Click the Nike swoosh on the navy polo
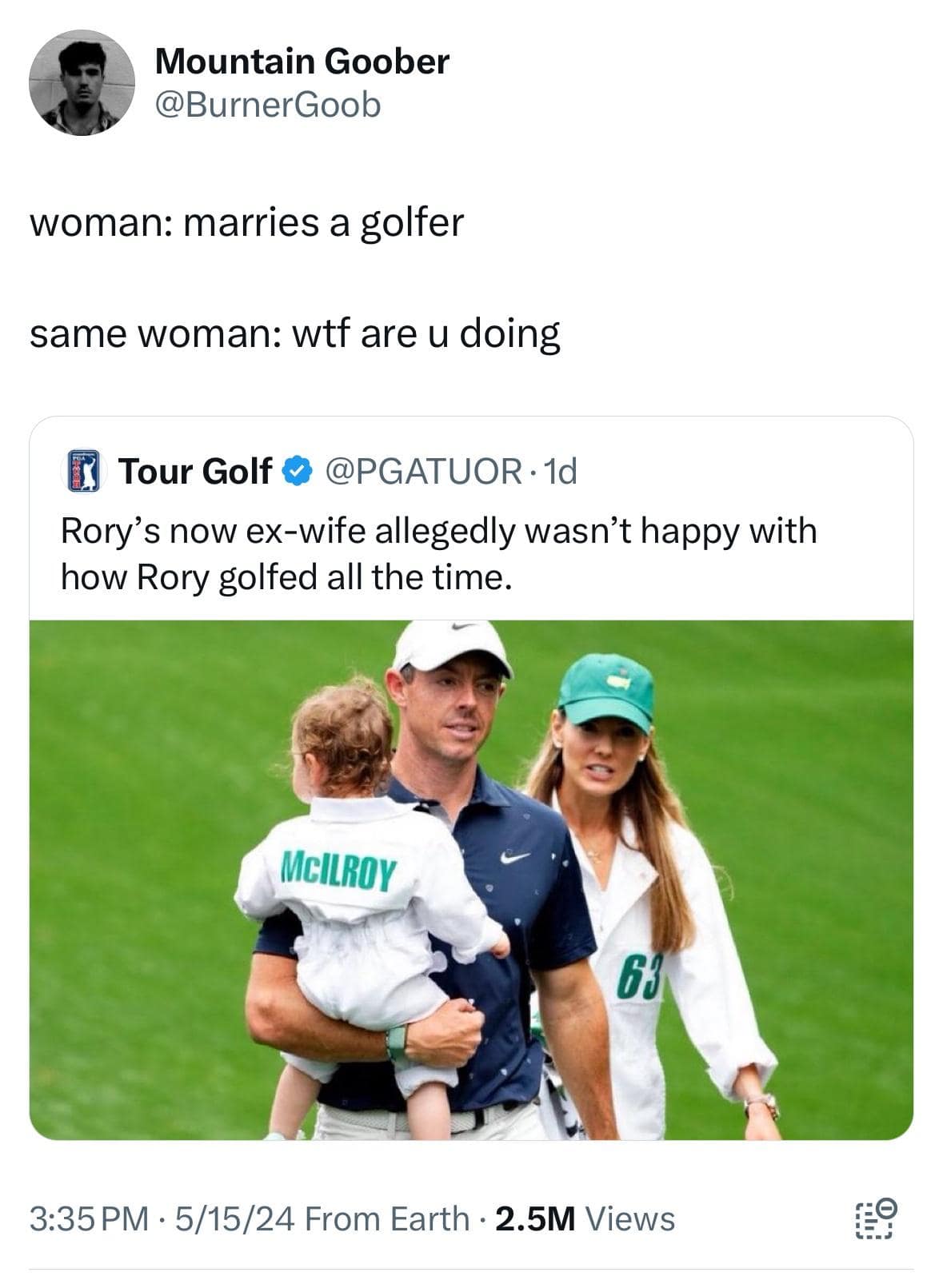 click(515, 857)
